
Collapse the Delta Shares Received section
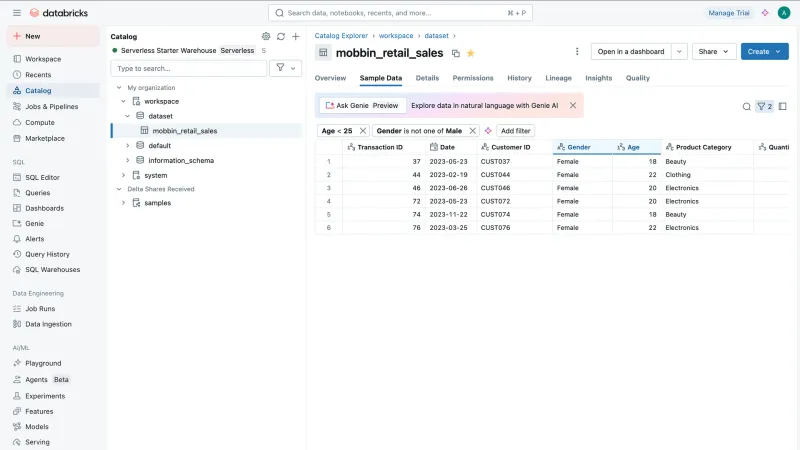coord(119,189)
